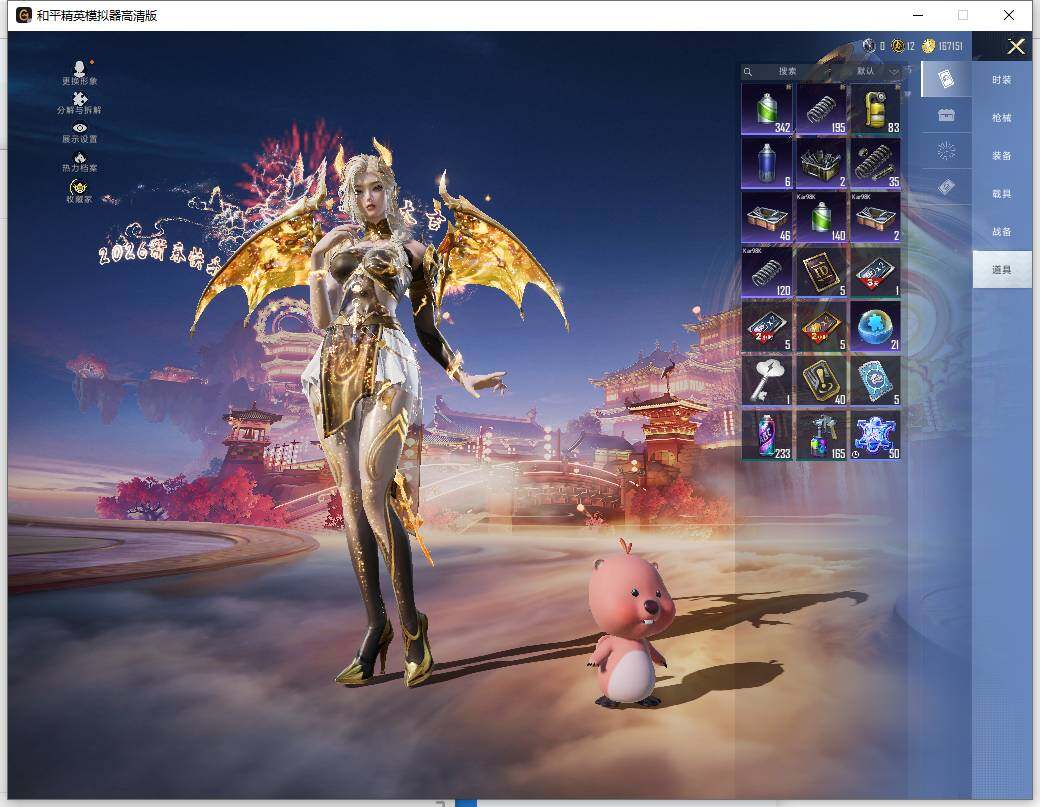
Task: Open the 默认 sort dropdown
Action: point(876,72)
